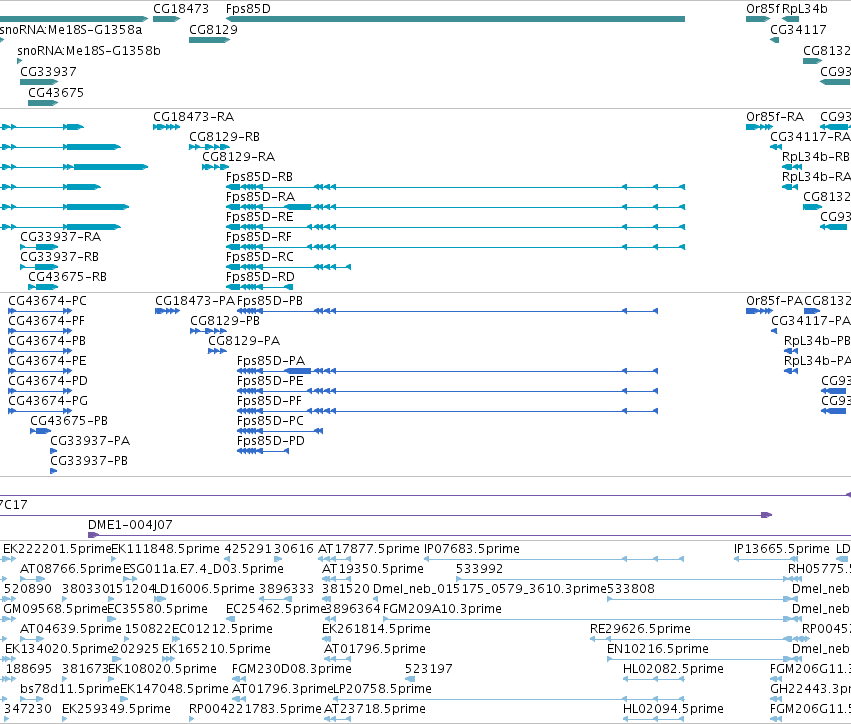Click the DME1-004J07 clone label
851x724 pixels.
[x=130, y=525]
